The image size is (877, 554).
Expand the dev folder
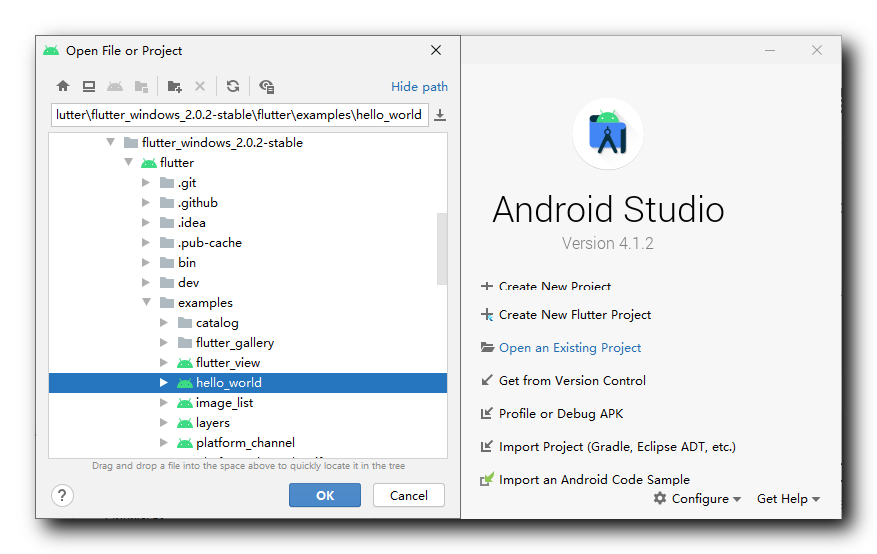click(x=146, y=282)
